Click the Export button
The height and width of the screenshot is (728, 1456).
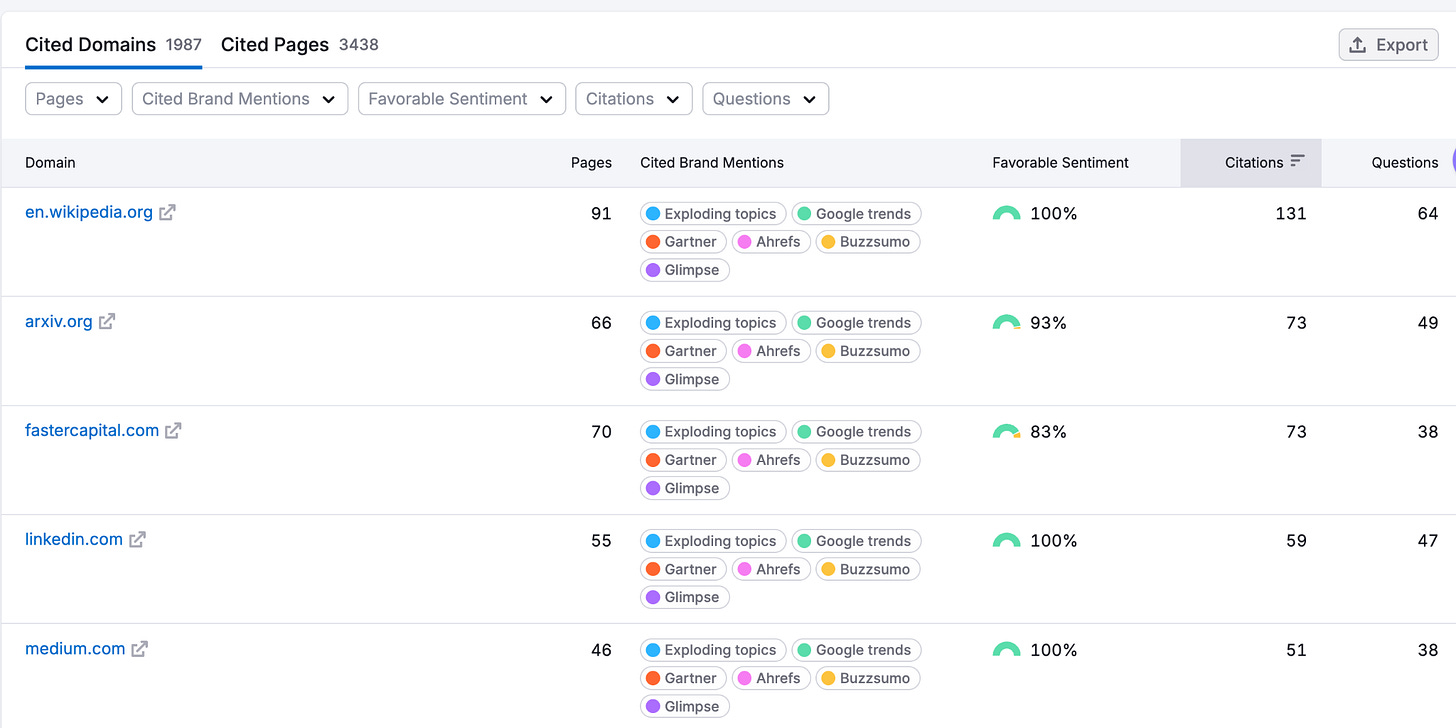point(1388,45)
